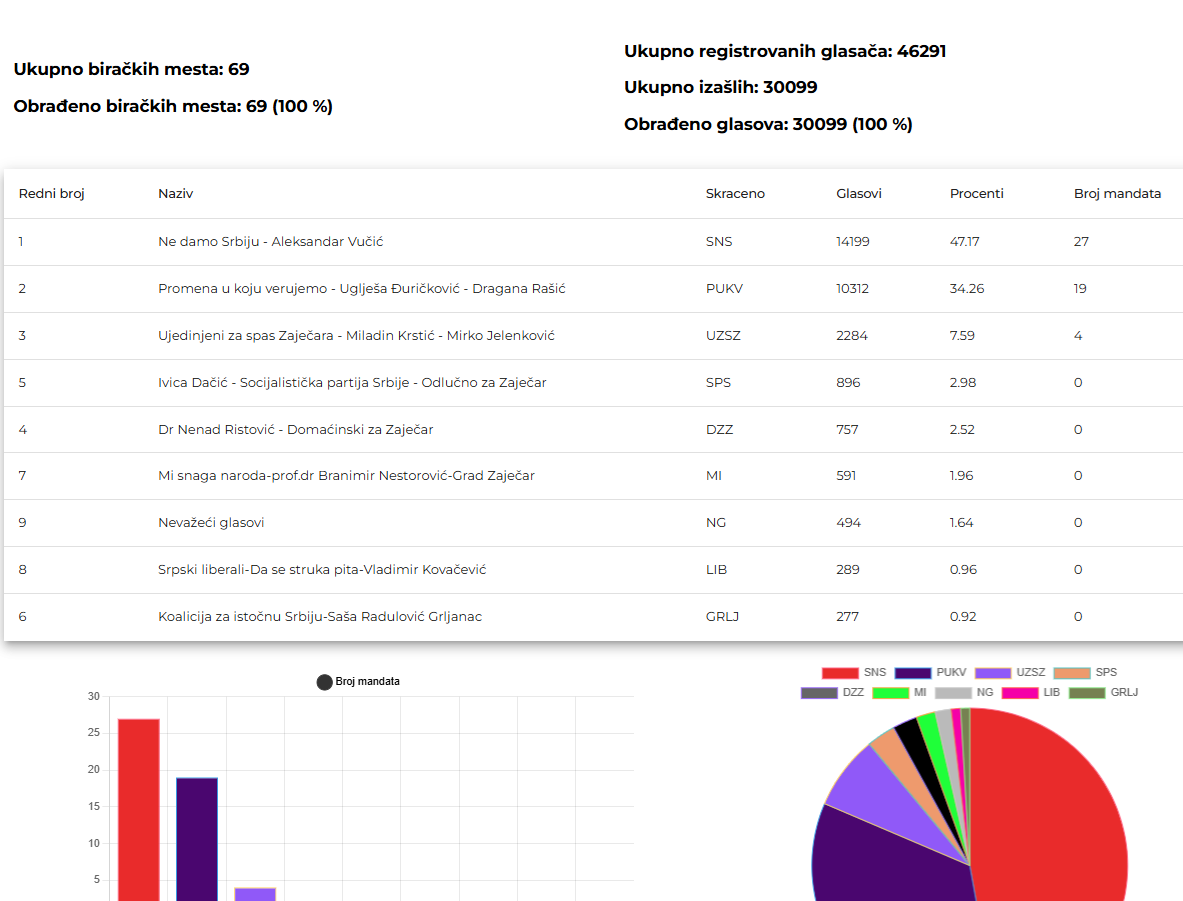Image resolution: width=1183 pixels, height=901 pixels.
Task: Toggle the NG light gray legend swatch
Action: pos(953,693)
